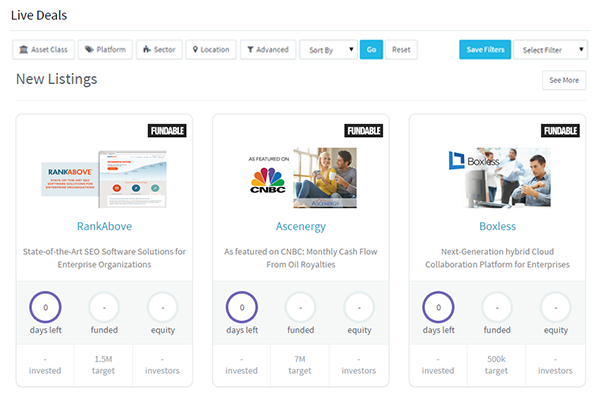Click Boxless investors cell

[x=555, y=365]
